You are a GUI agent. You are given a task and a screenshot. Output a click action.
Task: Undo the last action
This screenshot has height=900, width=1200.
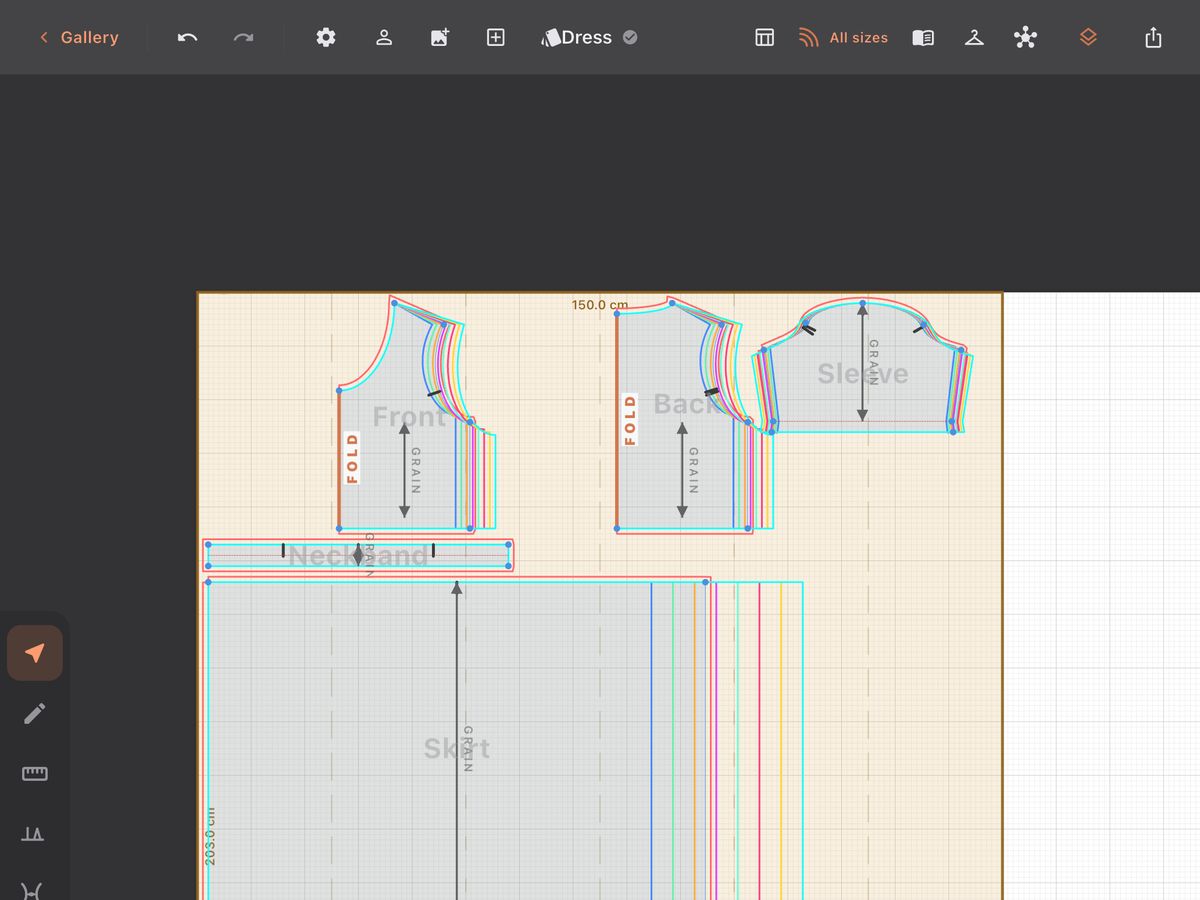187,37
